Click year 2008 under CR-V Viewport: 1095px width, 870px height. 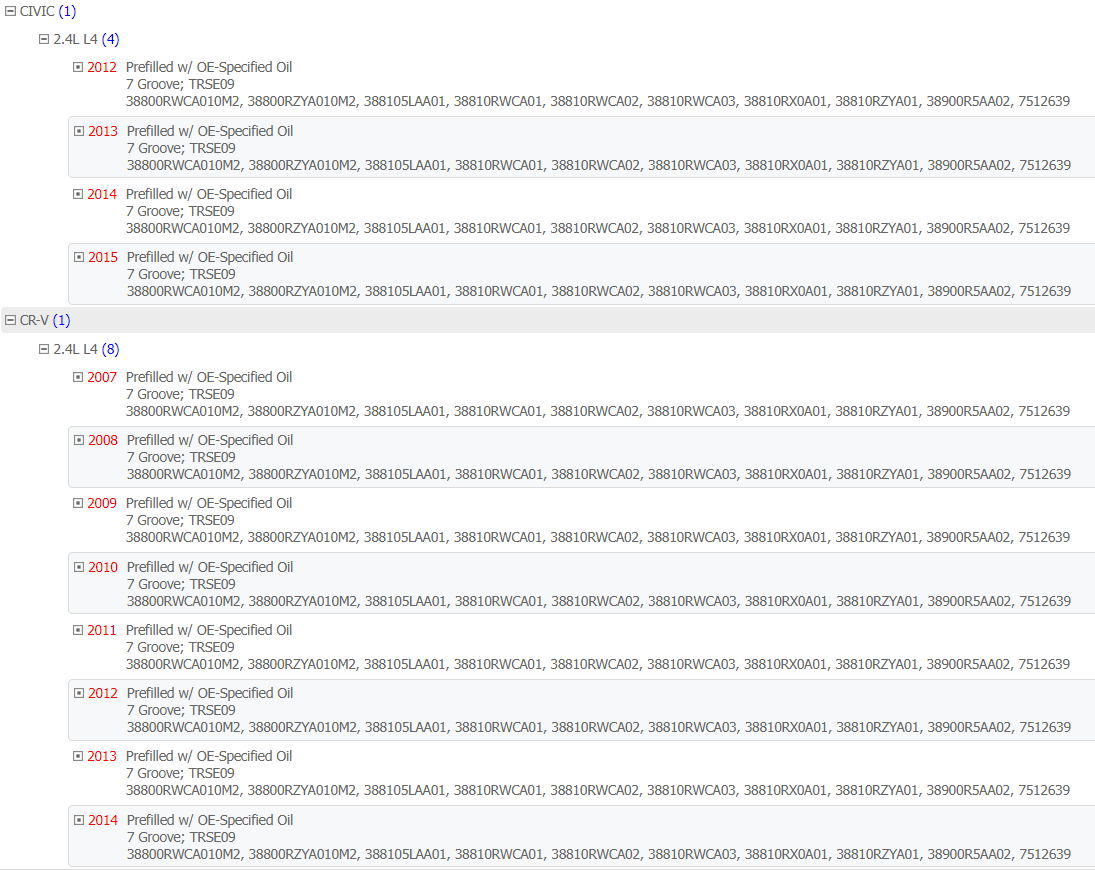tap(103, 440)
